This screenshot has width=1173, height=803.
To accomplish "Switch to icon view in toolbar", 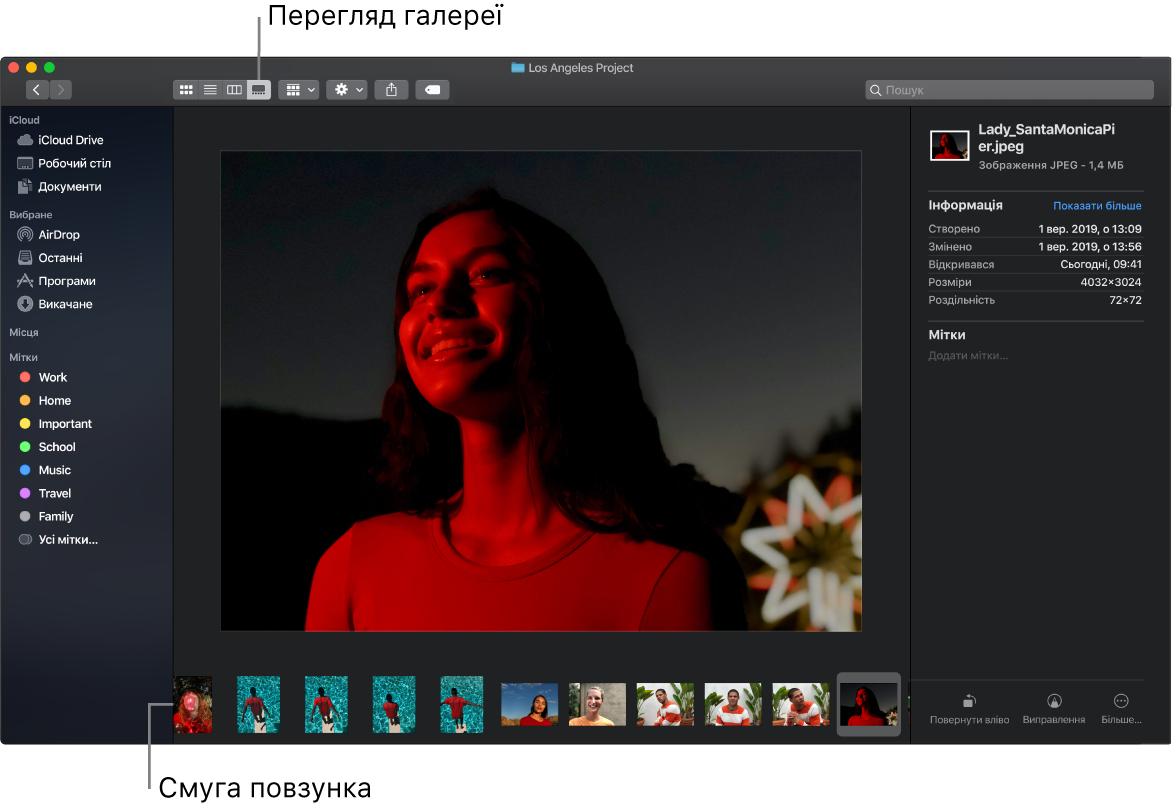I will click(x=185, y=90).
